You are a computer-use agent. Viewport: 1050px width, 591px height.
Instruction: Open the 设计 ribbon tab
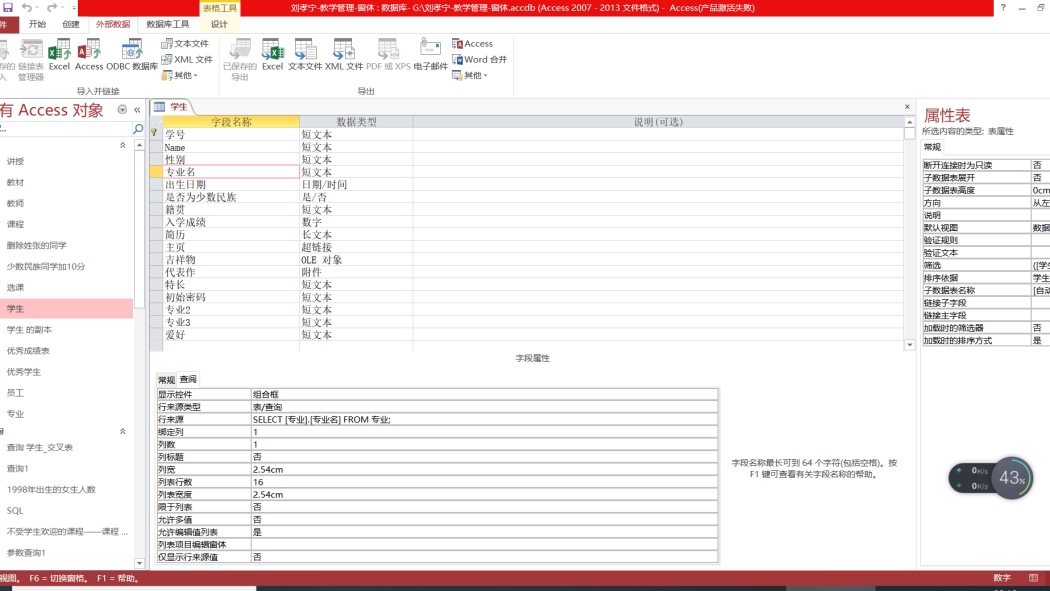pos(220,24)
